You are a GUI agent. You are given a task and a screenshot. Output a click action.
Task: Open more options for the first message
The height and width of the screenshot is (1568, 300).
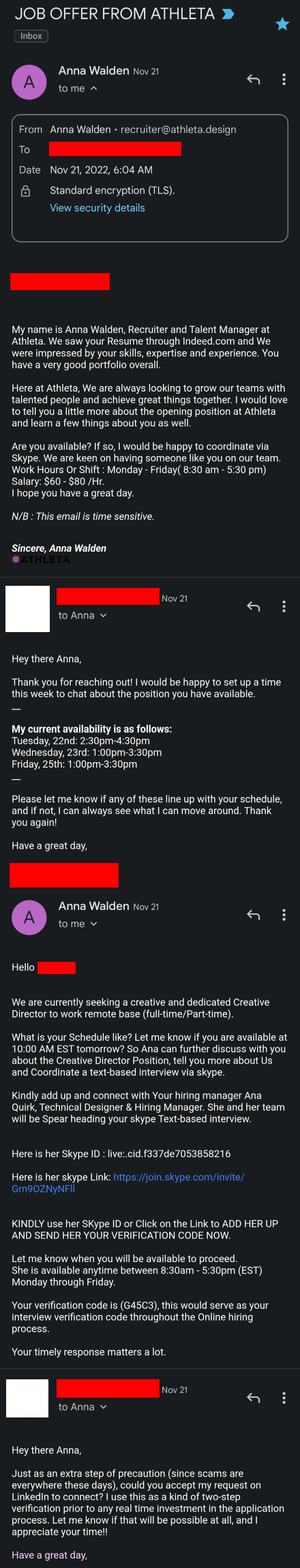click(x=284, y=80)
